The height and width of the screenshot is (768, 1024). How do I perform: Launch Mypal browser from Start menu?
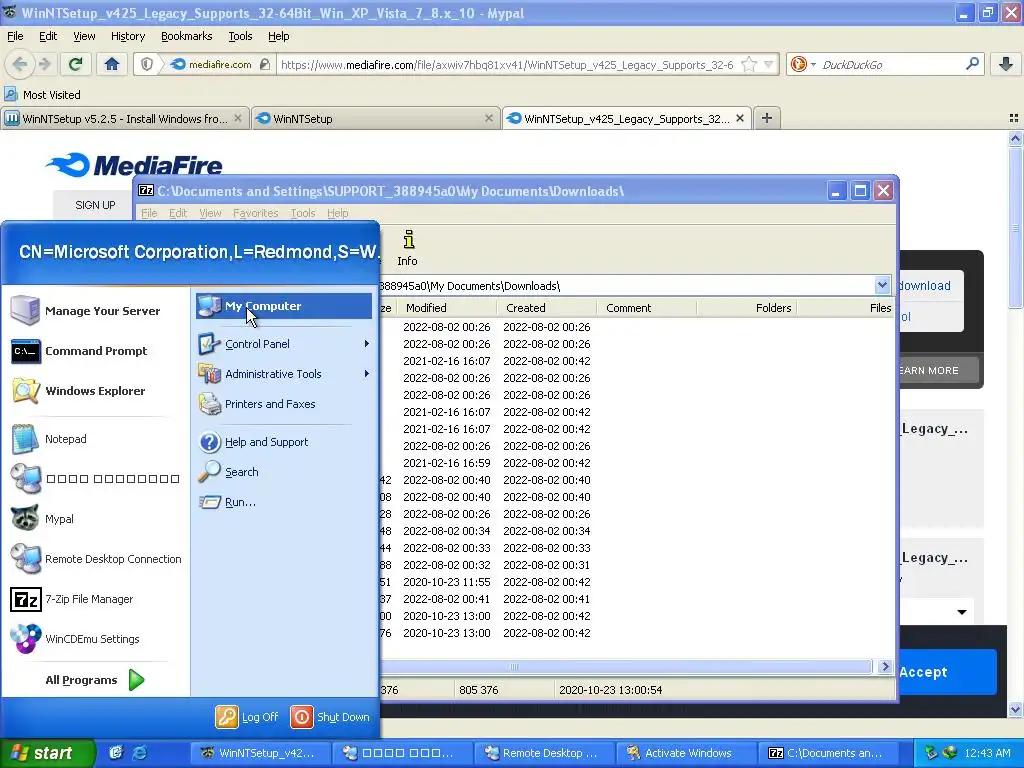tap(95, 519)
